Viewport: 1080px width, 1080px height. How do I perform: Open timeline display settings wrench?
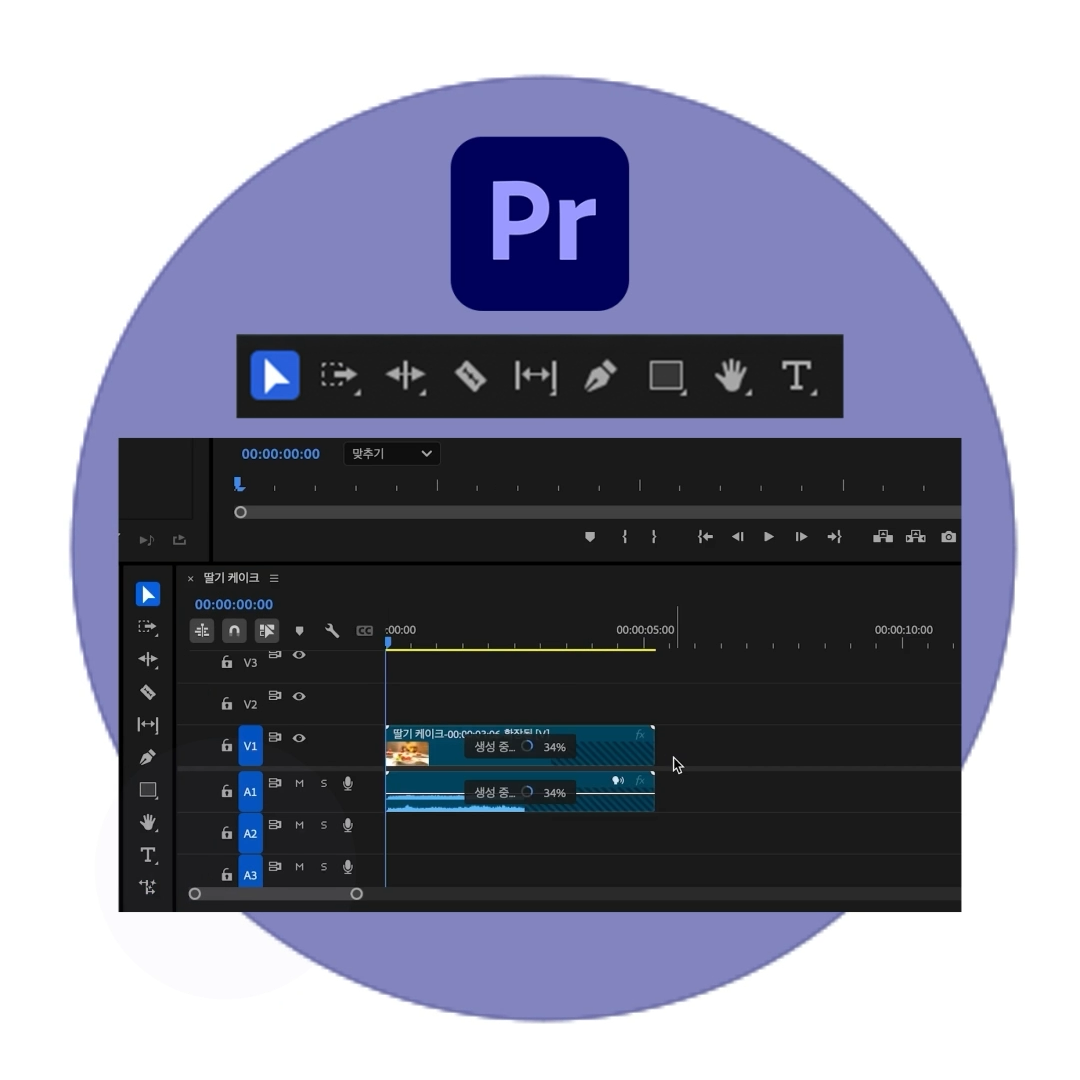point(332,630)
